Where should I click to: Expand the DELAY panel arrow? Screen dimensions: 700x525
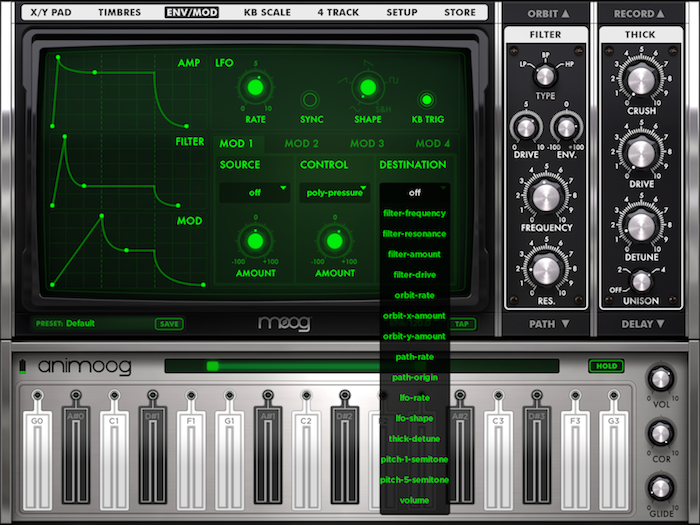click(661, 324)
